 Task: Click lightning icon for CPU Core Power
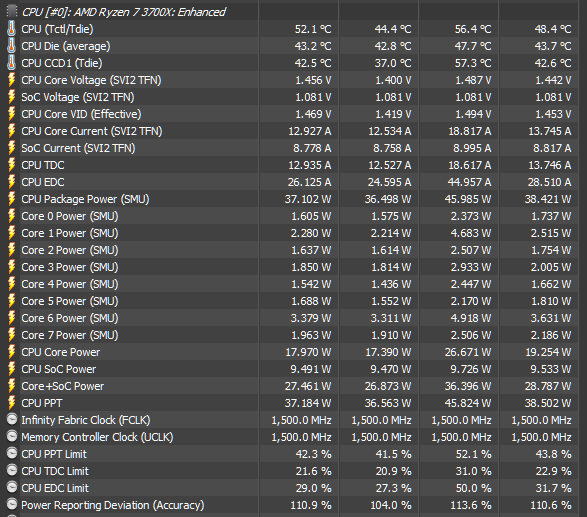coord(12,352)
